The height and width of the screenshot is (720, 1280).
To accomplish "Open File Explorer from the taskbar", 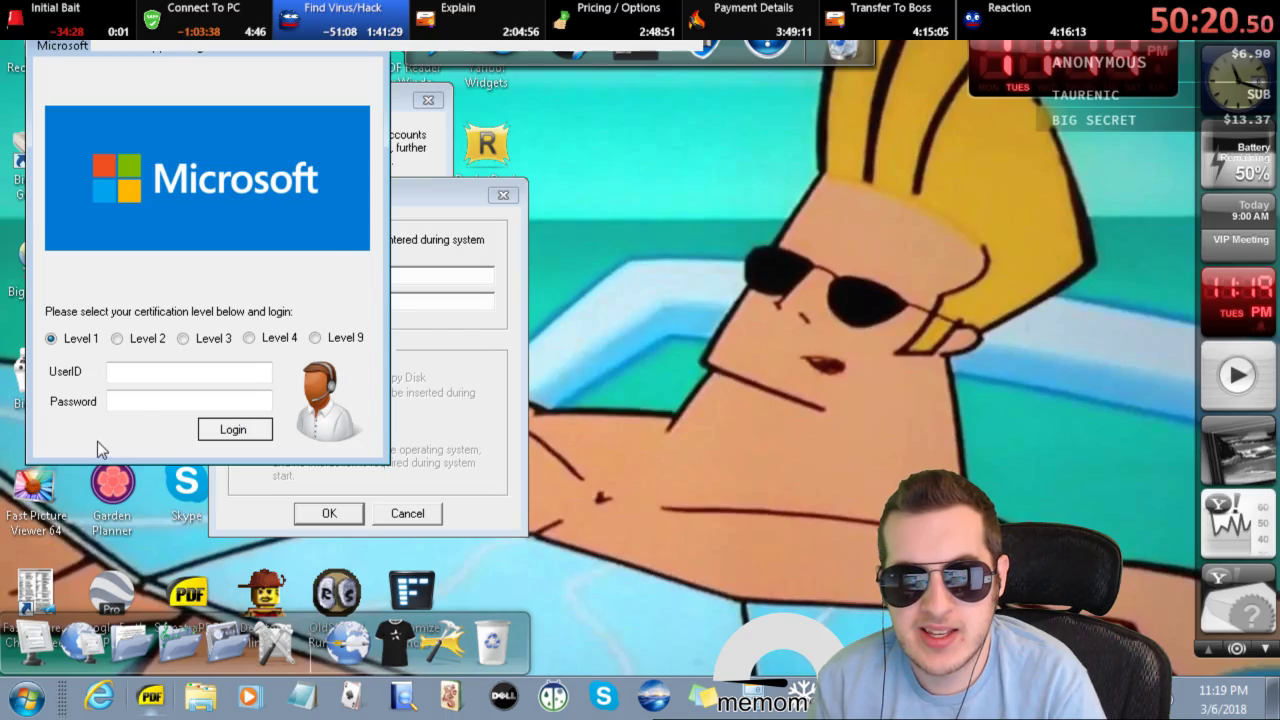I will 200,696.
